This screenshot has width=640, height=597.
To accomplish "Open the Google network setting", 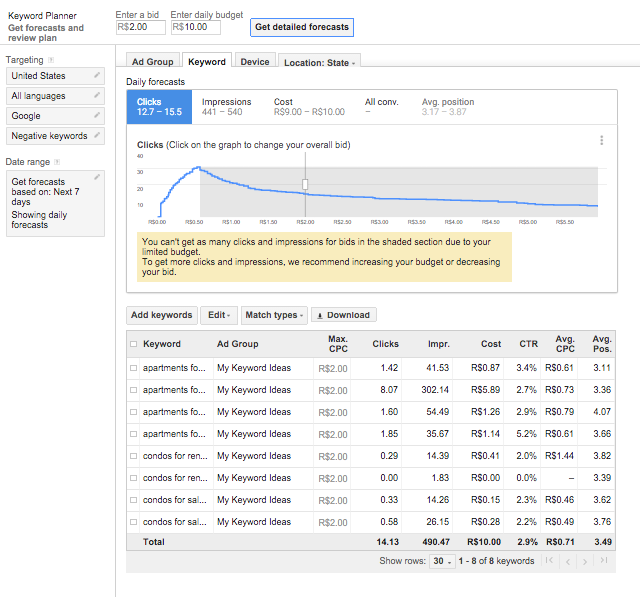I will [56, 116].
